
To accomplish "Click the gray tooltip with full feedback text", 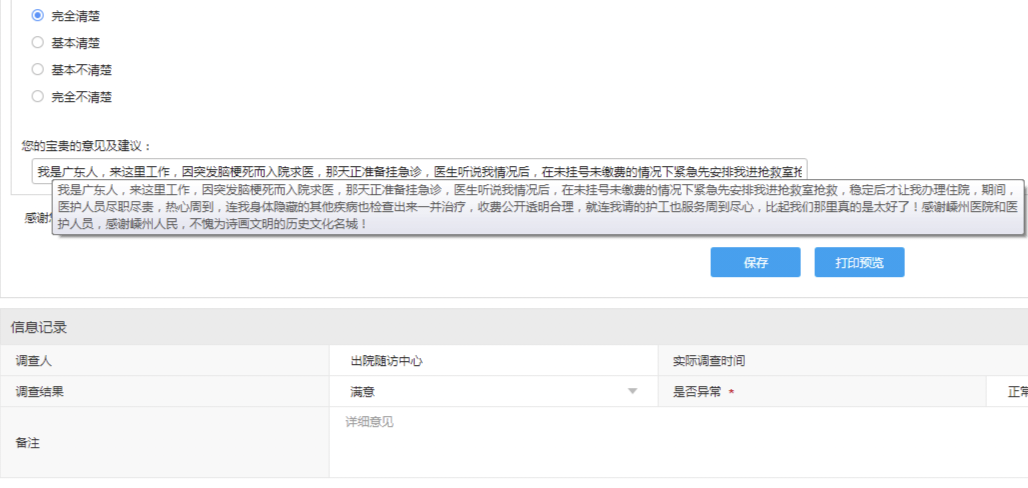I will pos(538,207).
